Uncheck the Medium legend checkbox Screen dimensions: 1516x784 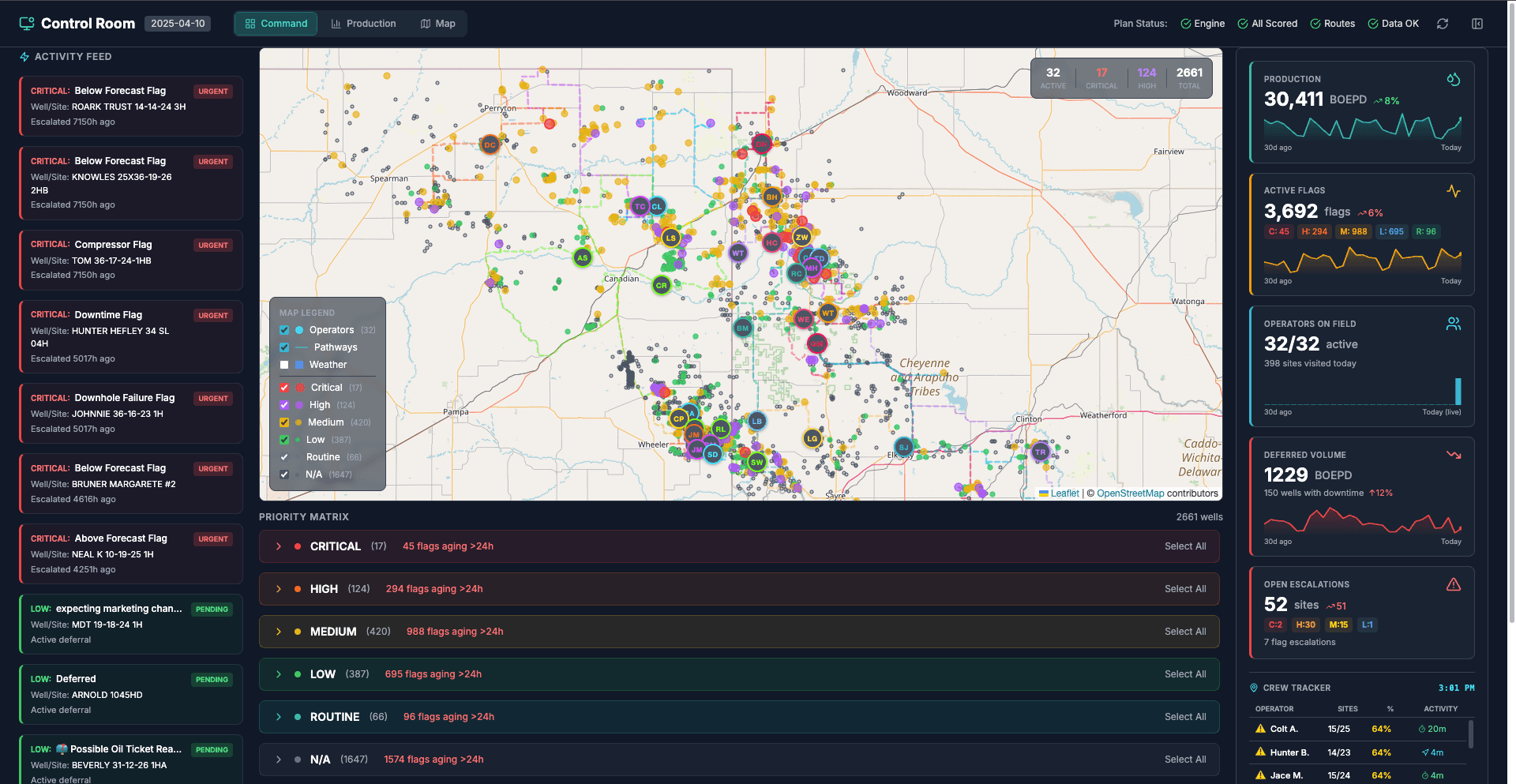coord(284,422)
